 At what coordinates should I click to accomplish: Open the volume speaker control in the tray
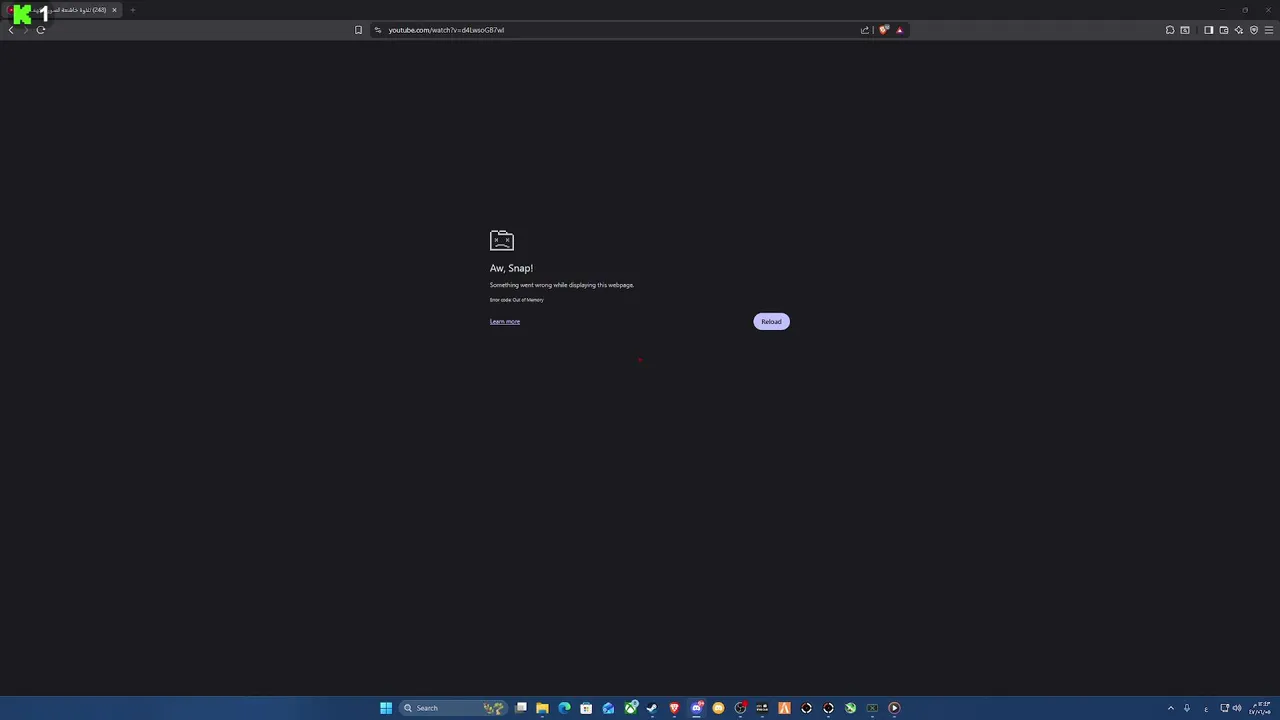(1237, 708)
